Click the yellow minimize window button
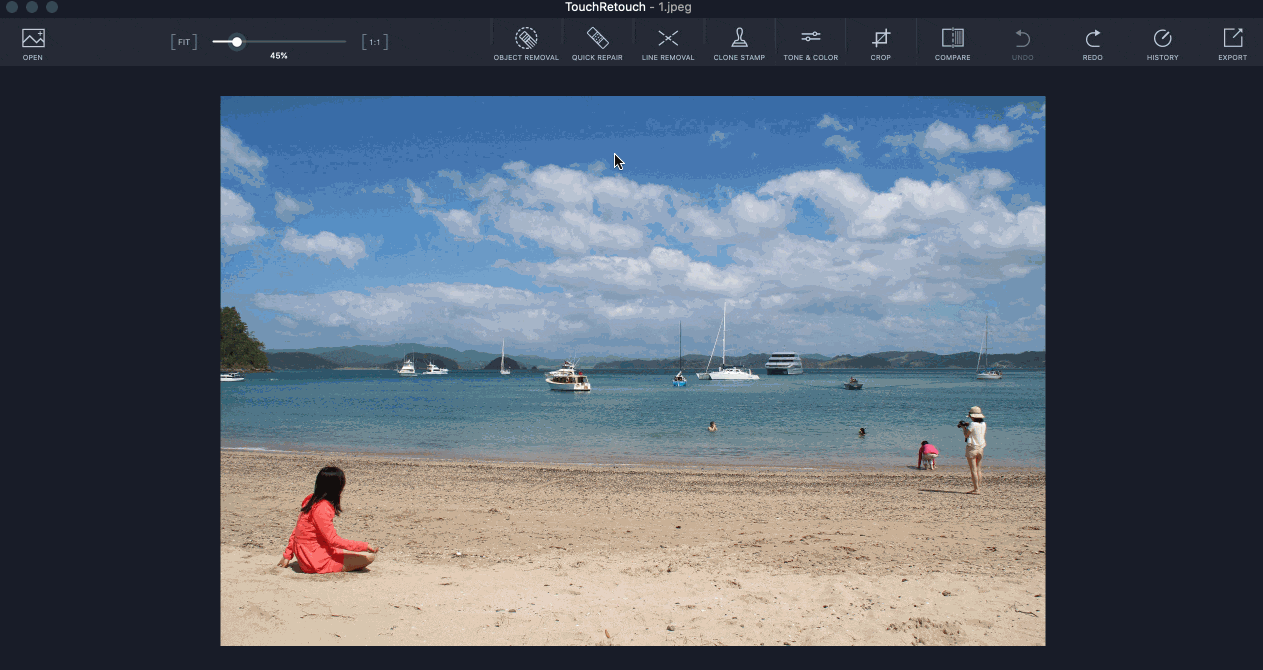The height and width of the screenshot is (670, 1263). pos(32,7)
